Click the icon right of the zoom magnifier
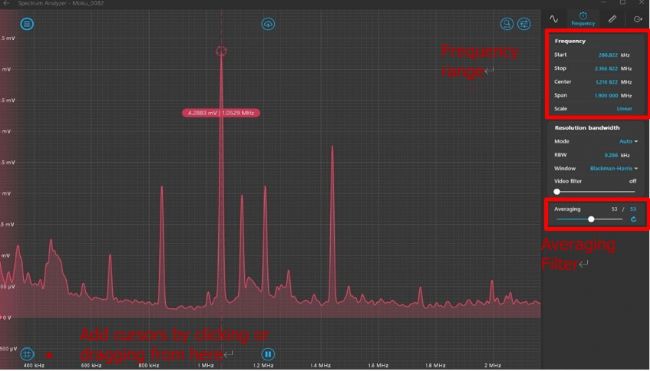Viewport: 650px width, 371px height. point(524,24)
